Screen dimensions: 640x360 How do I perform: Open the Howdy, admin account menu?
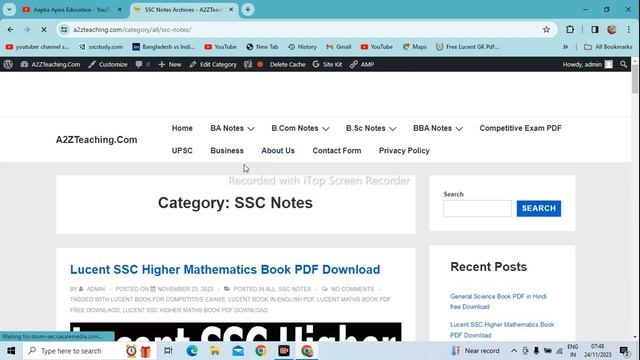click(587, 64)
